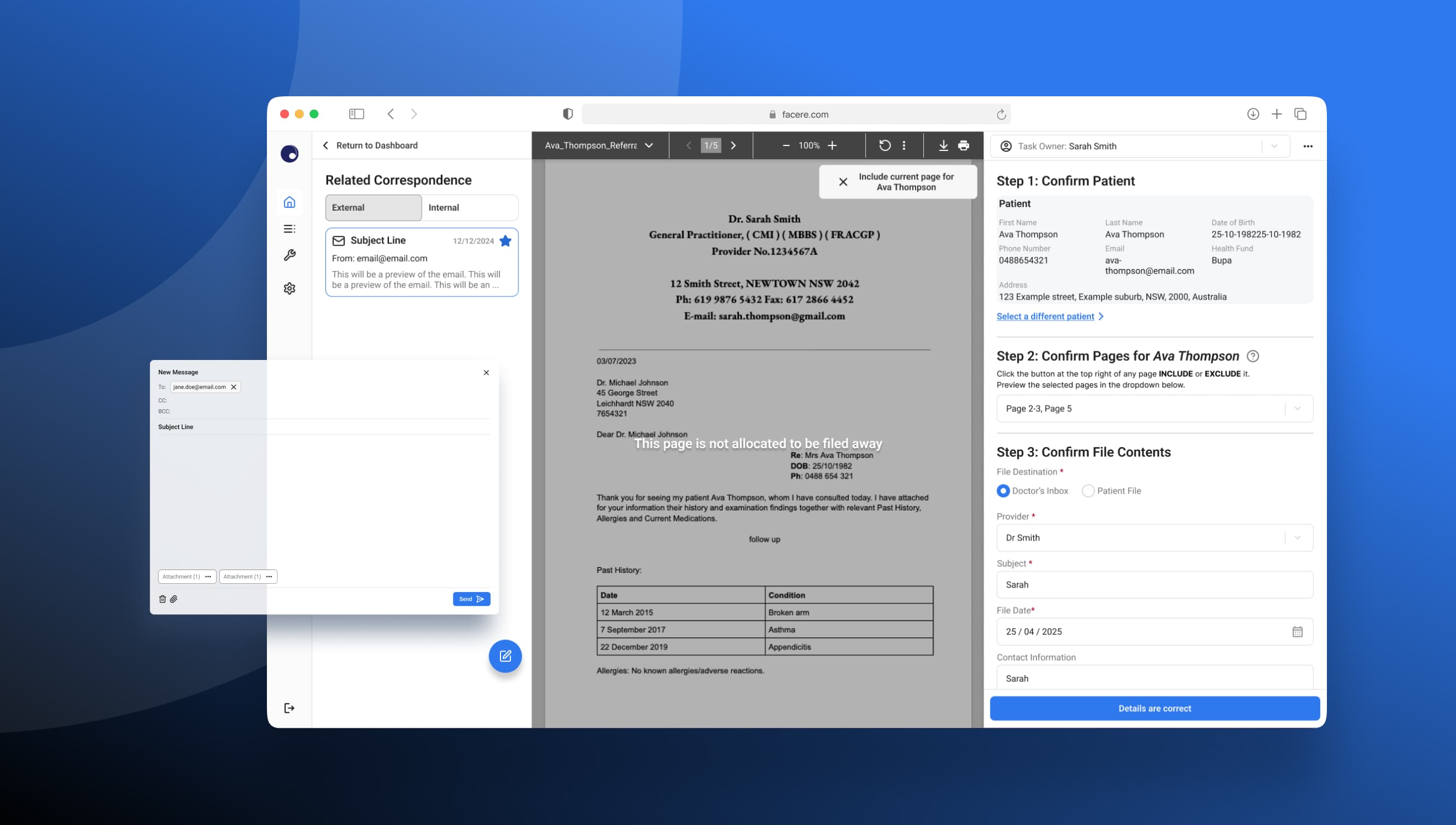Image resolution: width=1456 pixels, height=825 pixels.
Task: Open the settings gear in sidebar
Action: point(289,288)
